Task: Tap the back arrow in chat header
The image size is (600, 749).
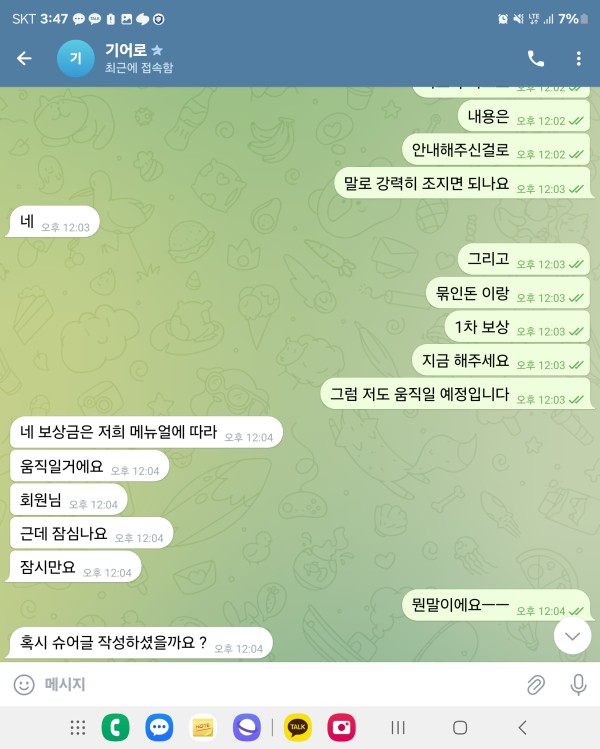Action: point(24,58)
